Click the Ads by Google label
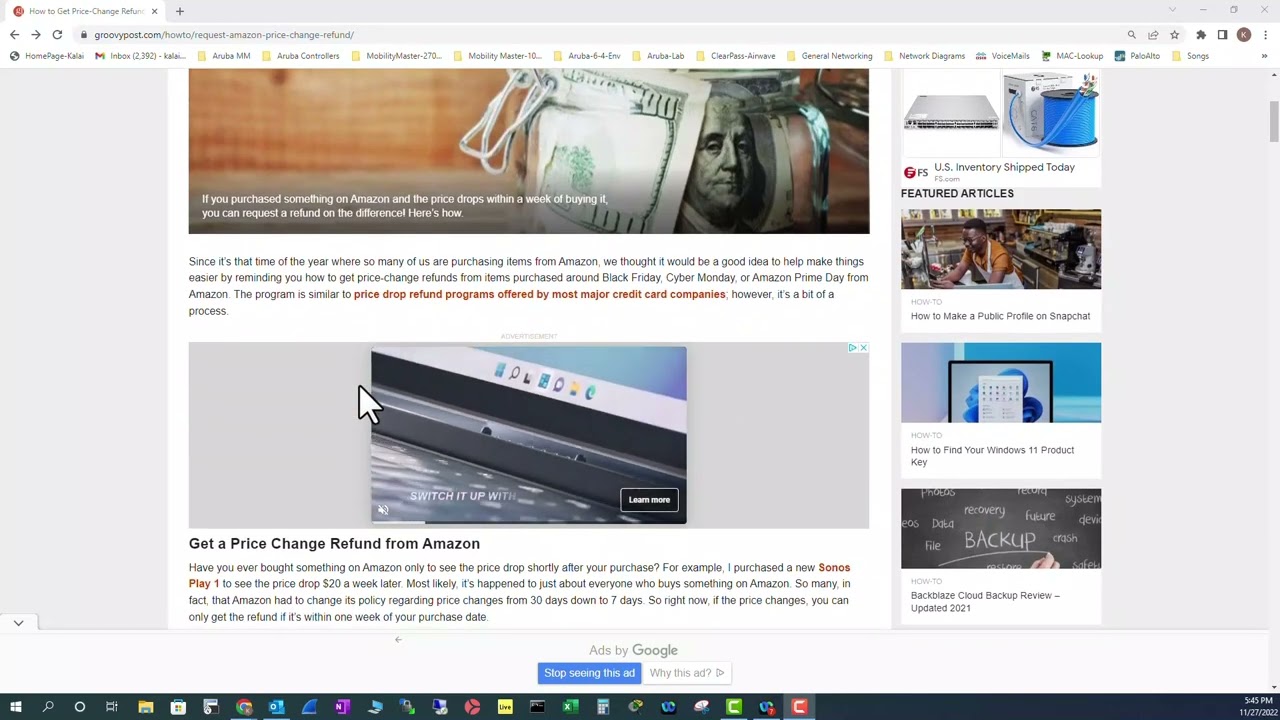Image resolution: width=1280 pixels, height=720 pixels. (633, 651)
